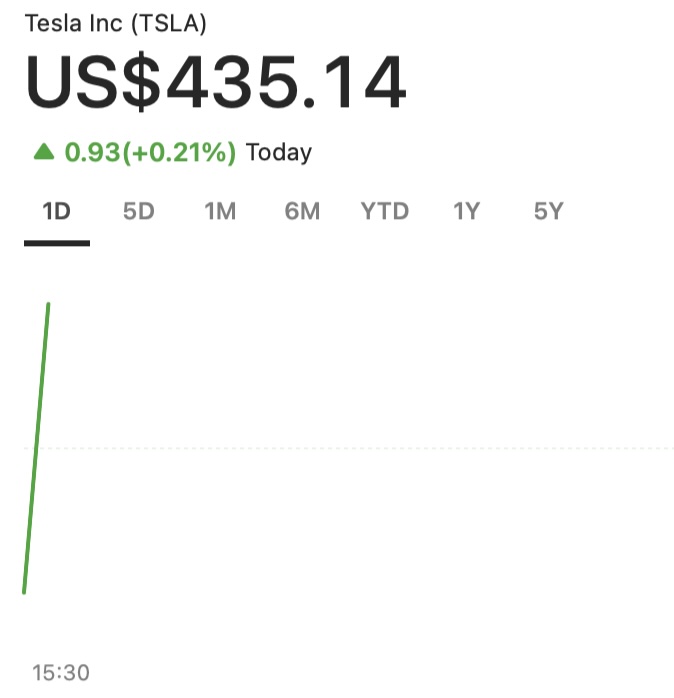Click the black underline beneath 1D tab

click(x=57, y=242)
